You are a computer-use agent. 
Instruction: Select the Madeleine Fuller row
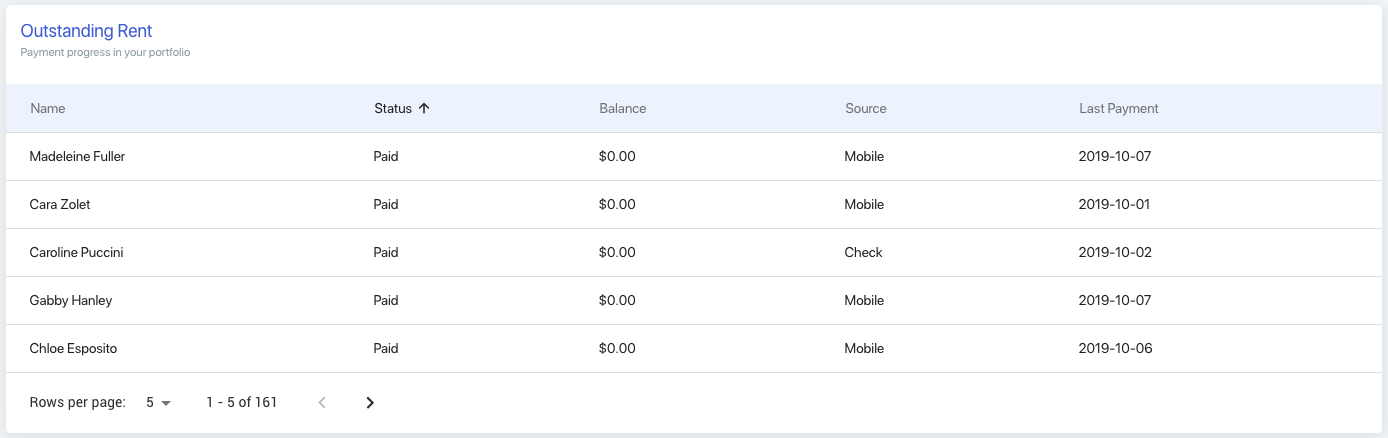click(x=694, y=157)
